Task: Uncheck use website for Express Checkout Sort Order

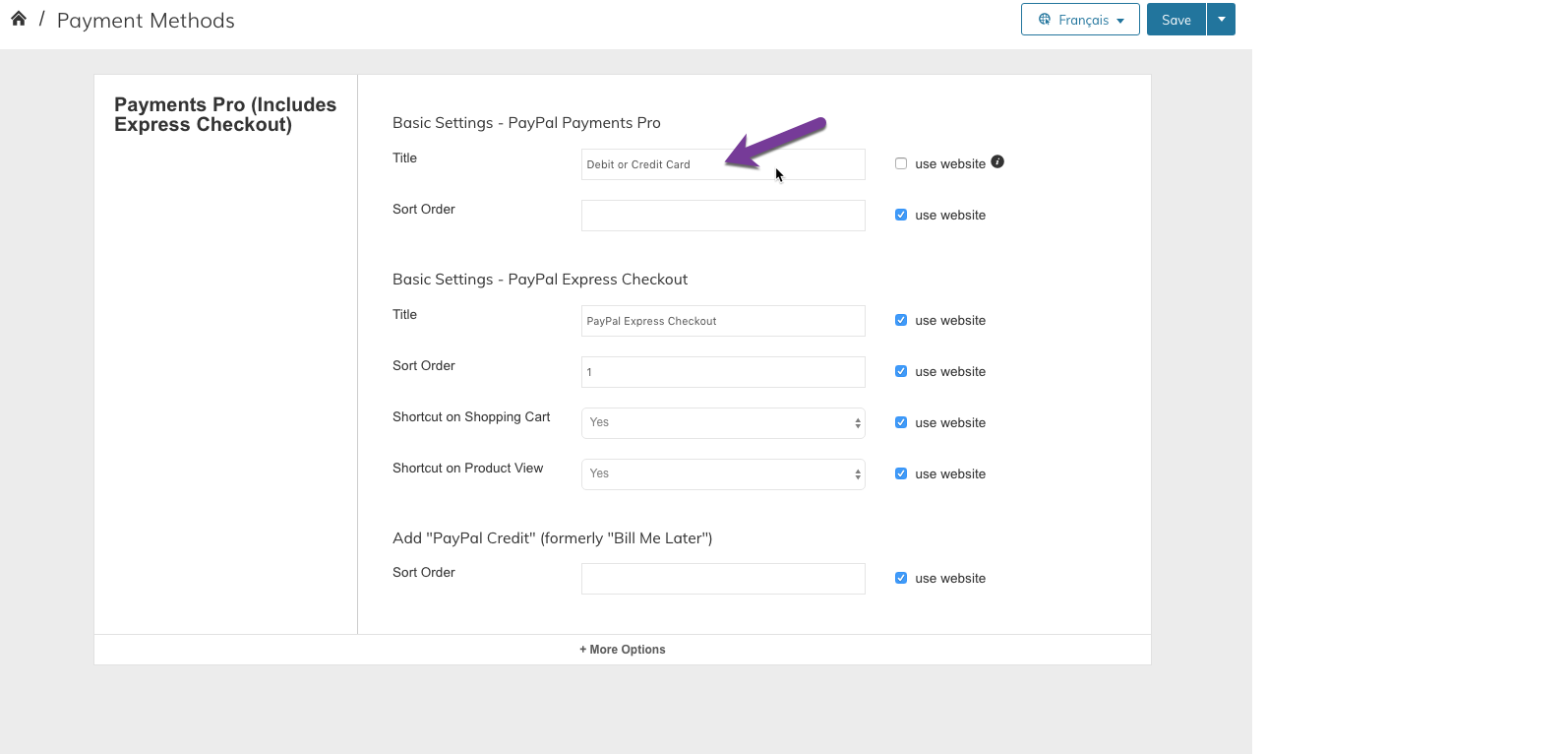Action: [901, 371]
